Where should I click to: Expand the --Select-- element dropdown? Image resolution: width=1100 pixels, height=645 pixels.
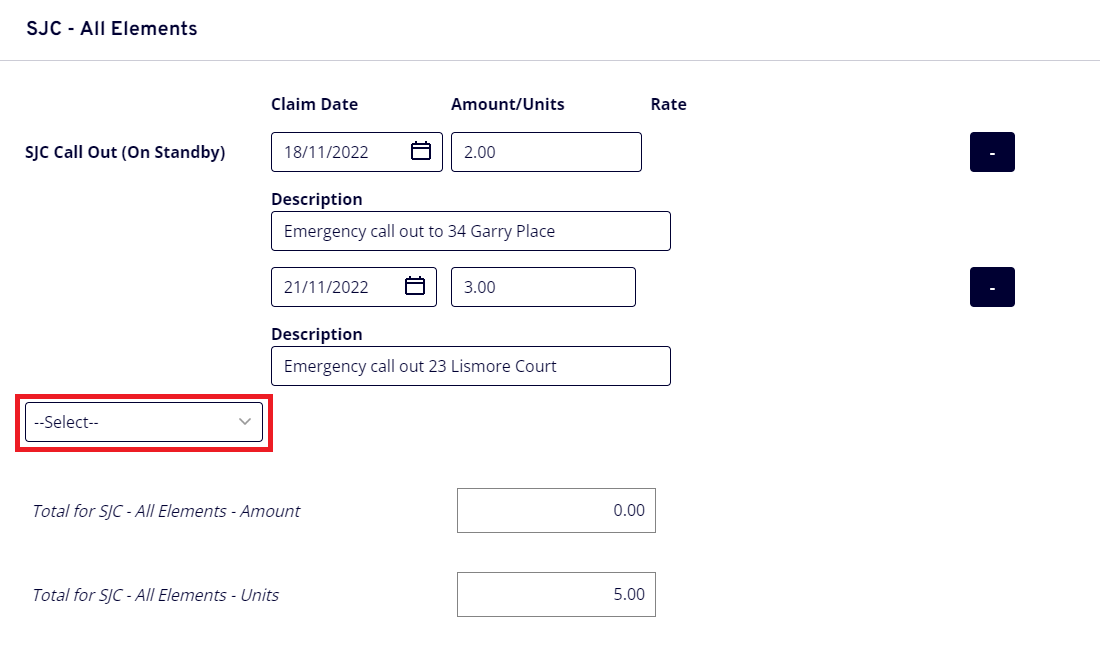pyautogui.click(x=144, y=422)
